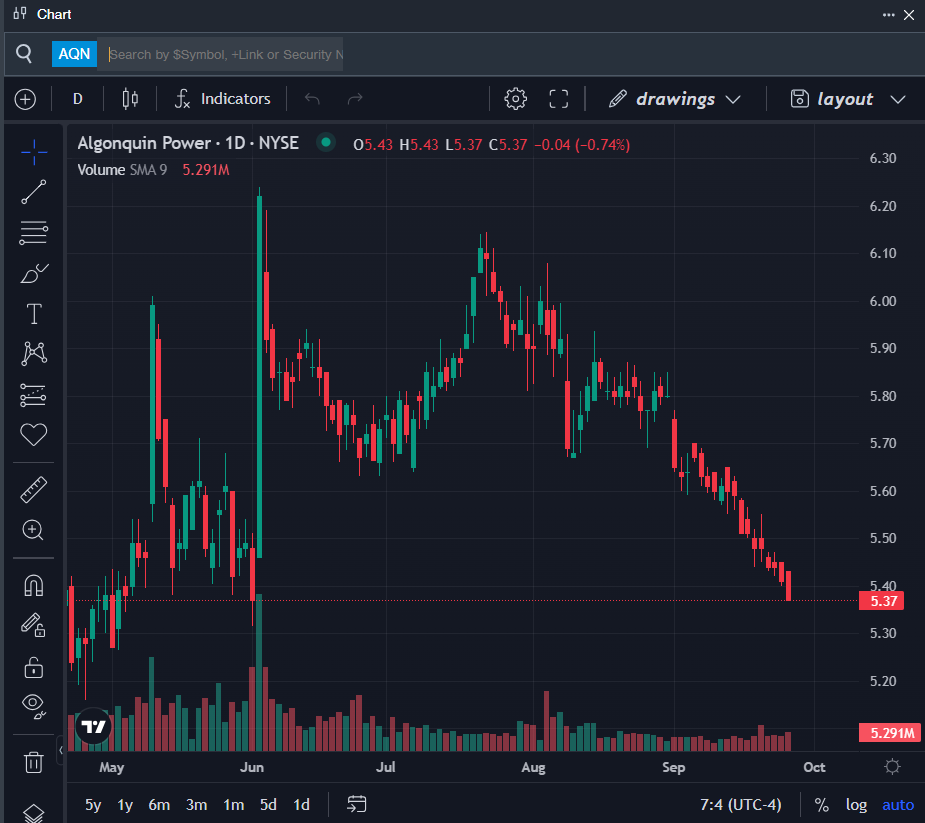Open the Indicators panel
Image resolution: width=925 pixels, height=823 pixels.
tap(222, 99)
